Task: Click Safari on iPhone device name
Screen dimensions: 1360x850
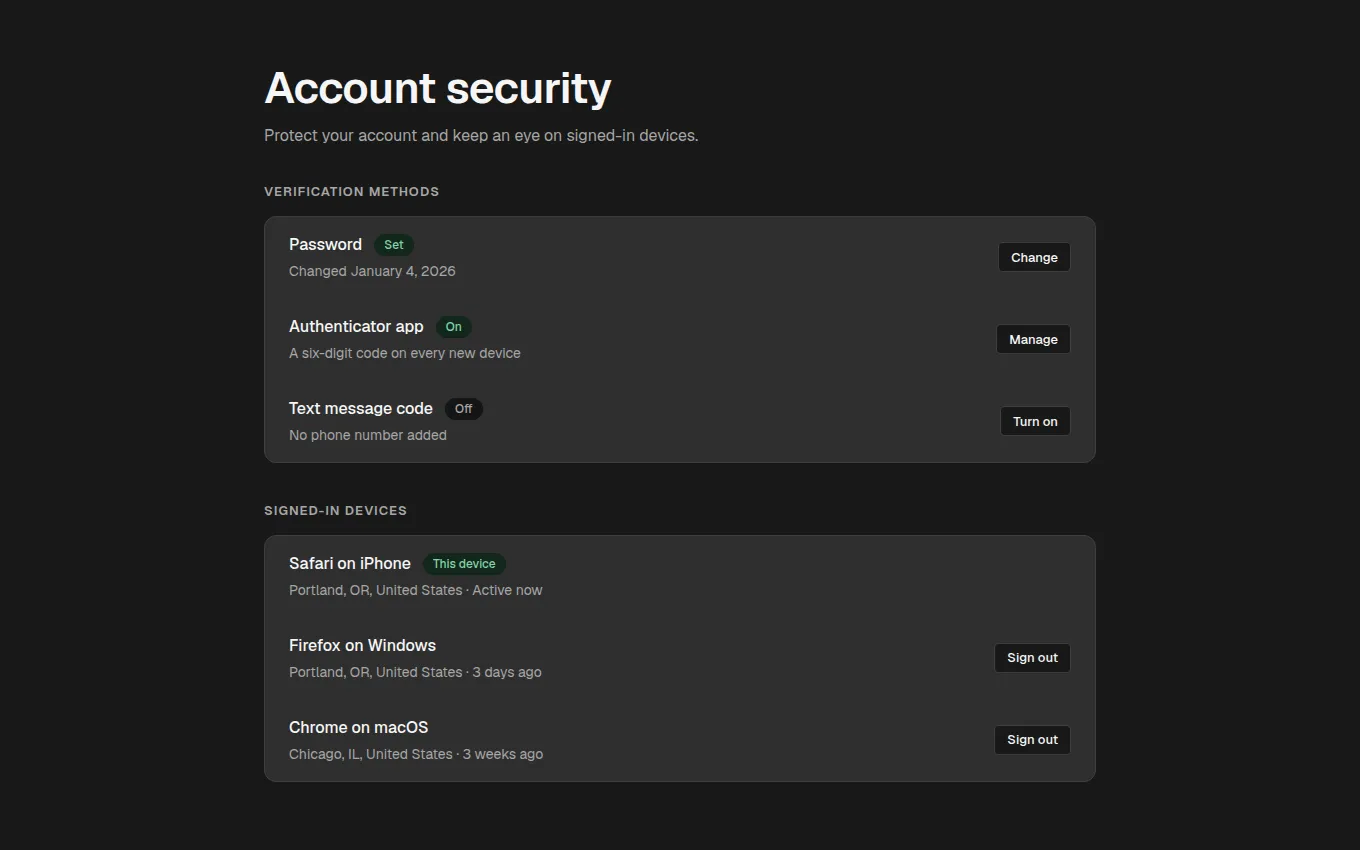Action: click(350, 563)
